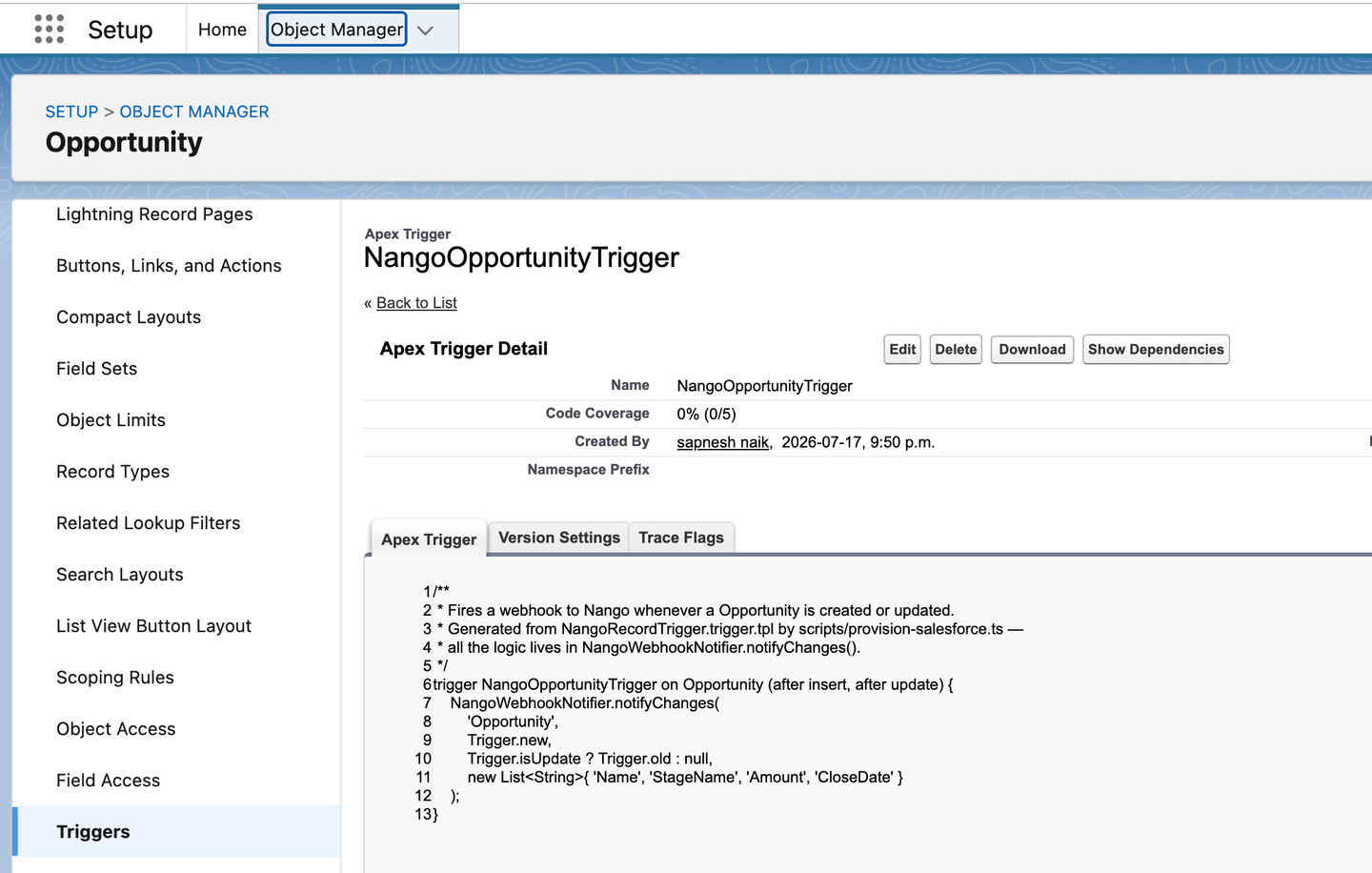
Task: Switch to the Version Settings tab
Action: 559,538
